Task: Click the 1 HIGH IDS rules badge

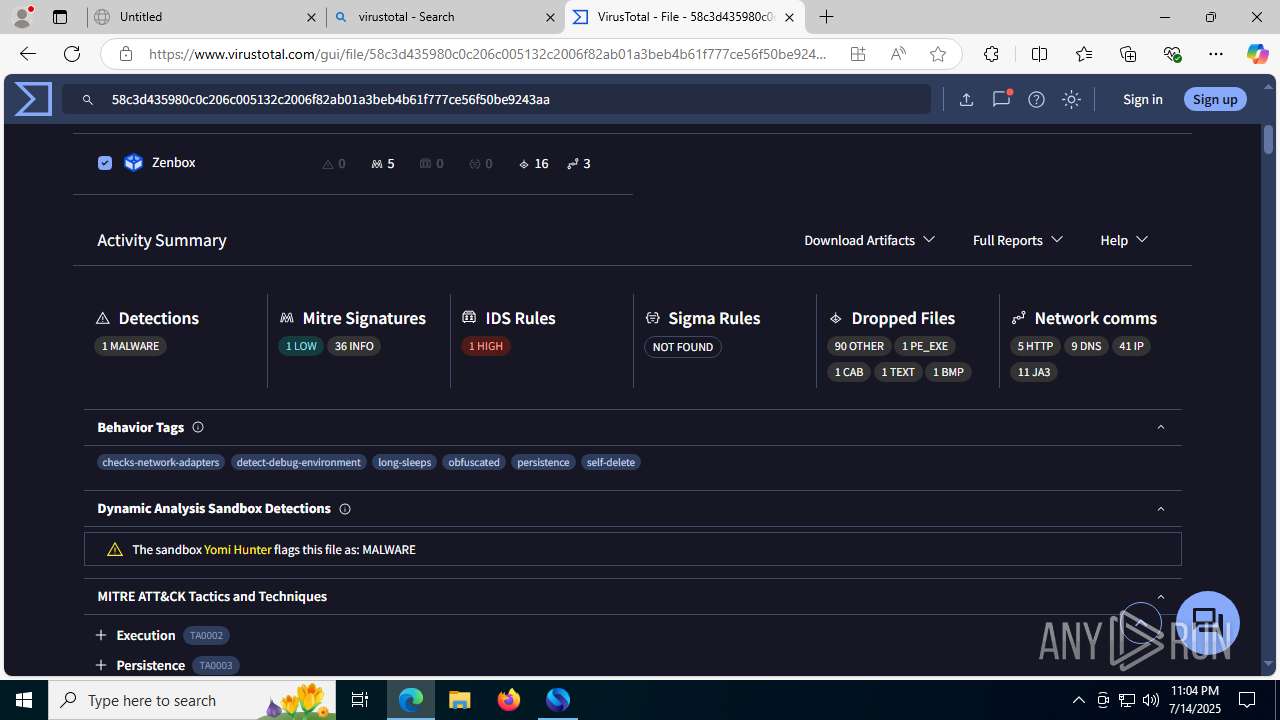Action: pos(486,346)
